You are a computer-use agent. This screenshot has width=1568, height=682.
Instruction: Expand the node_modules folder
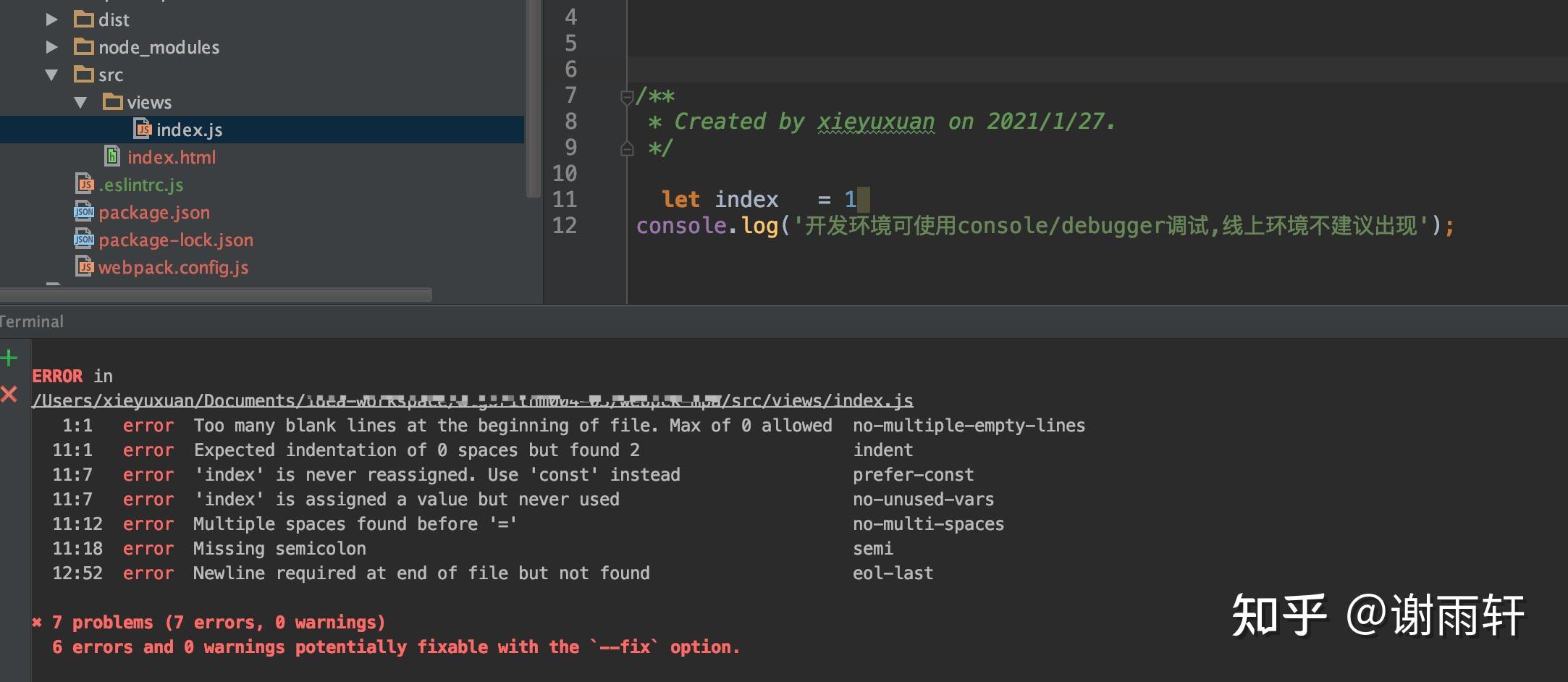51,46
